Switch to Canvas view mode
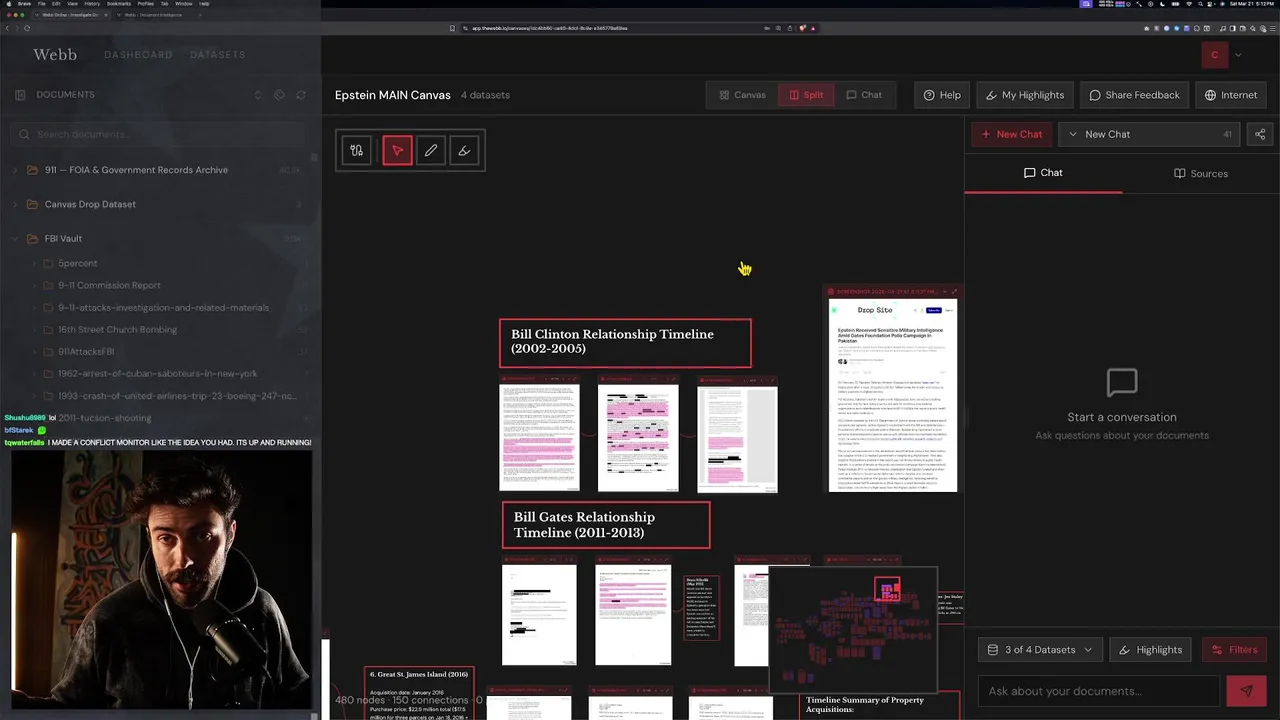Image resolution: width=1280 pixels, height=720 pixels. [x=741, y=95]
